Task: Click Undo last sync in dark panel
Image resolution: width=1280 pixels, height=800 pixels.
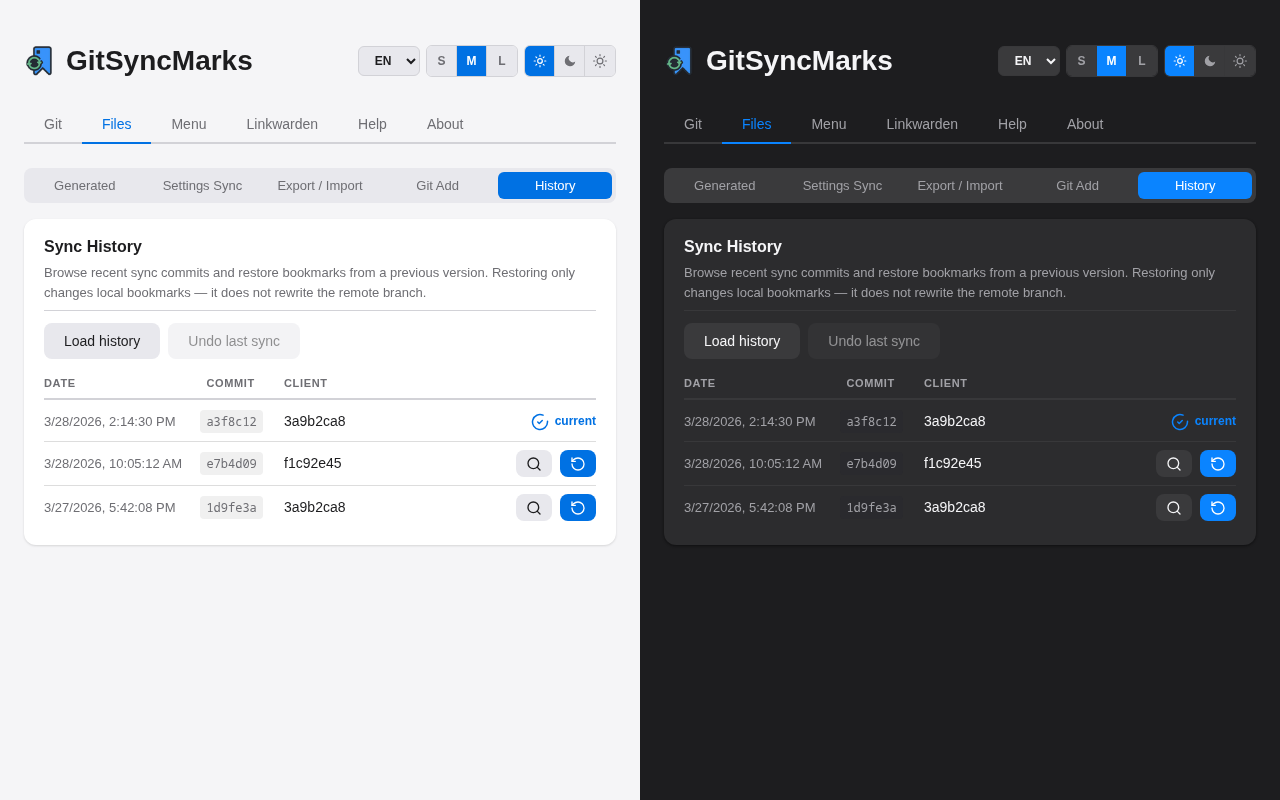Action: pyautogui.click(x=874, y=341)
